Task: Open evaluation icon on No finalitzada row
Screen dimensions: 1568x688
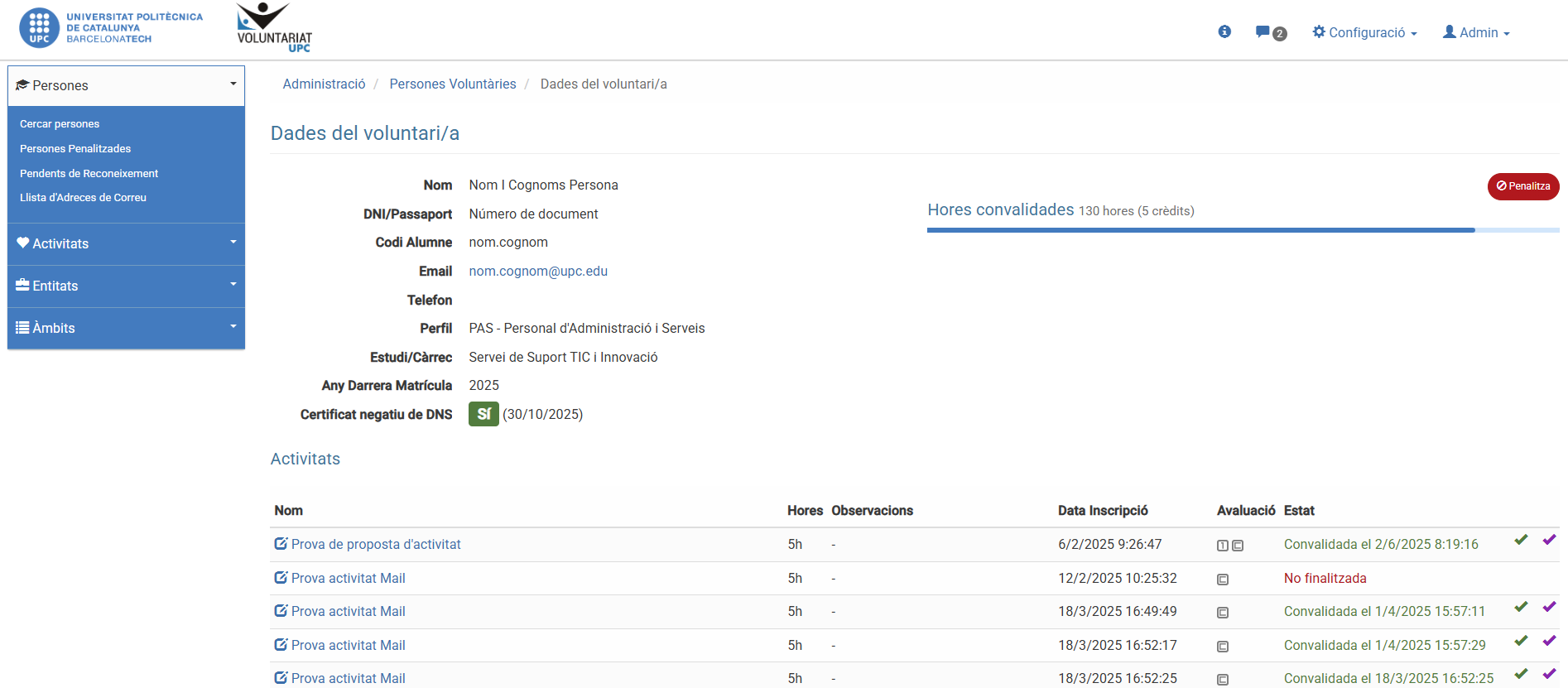Action: tap(1223, 580)
